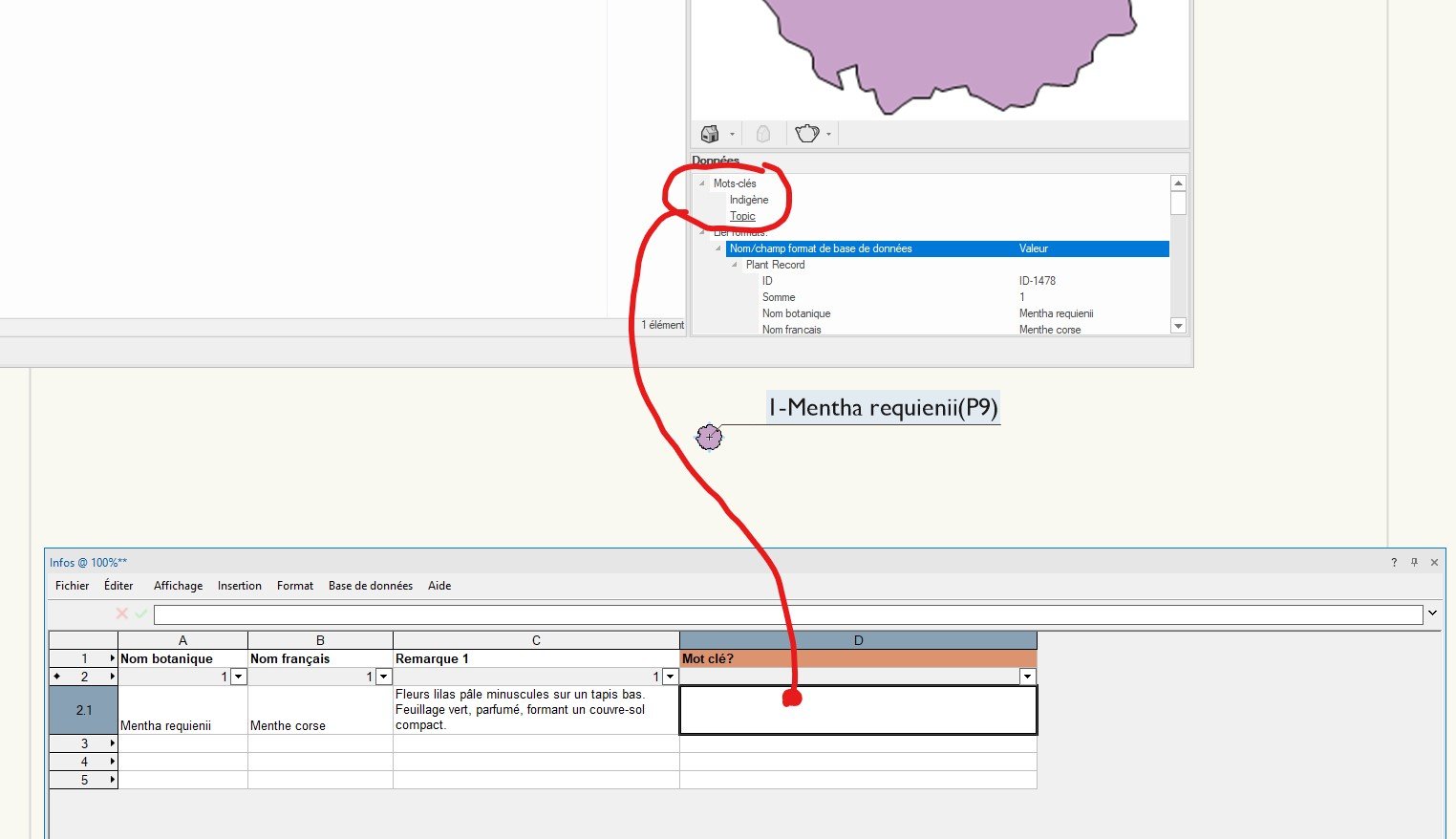Click the red X cancel entry icon
Image resolution: width=1456 pixels, height=839 pixels.
[x=121, y=613]
